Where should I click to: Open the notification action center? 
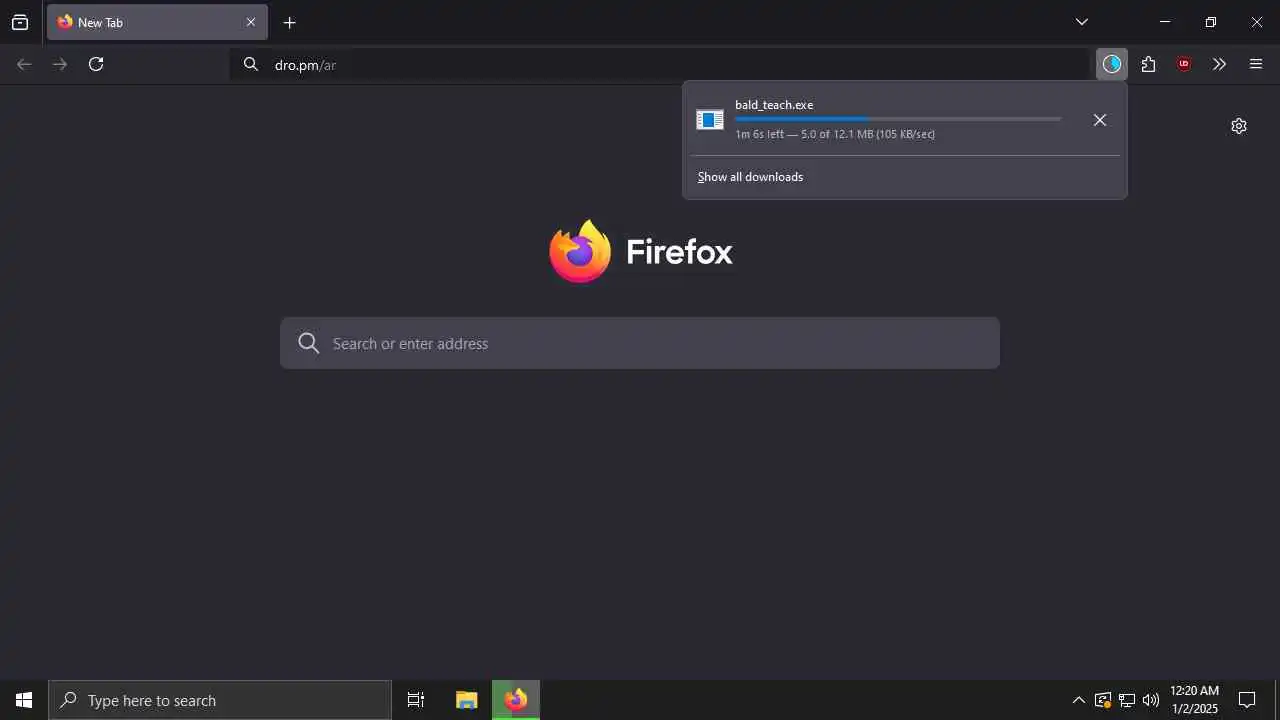[1247, 700]
